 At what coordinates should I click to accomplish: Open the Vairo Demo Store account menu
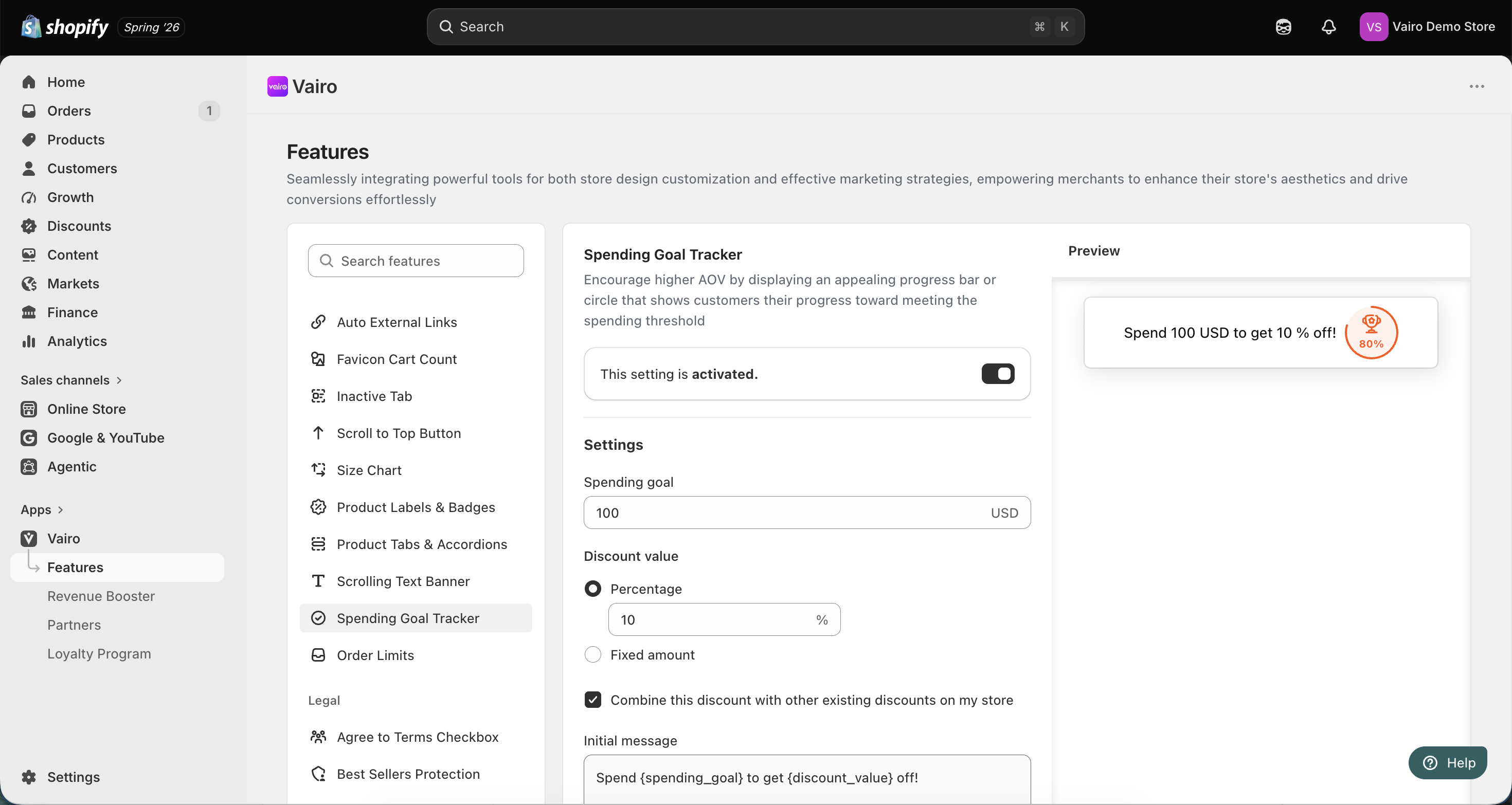pyautogui.click(x=1427, y=27)
